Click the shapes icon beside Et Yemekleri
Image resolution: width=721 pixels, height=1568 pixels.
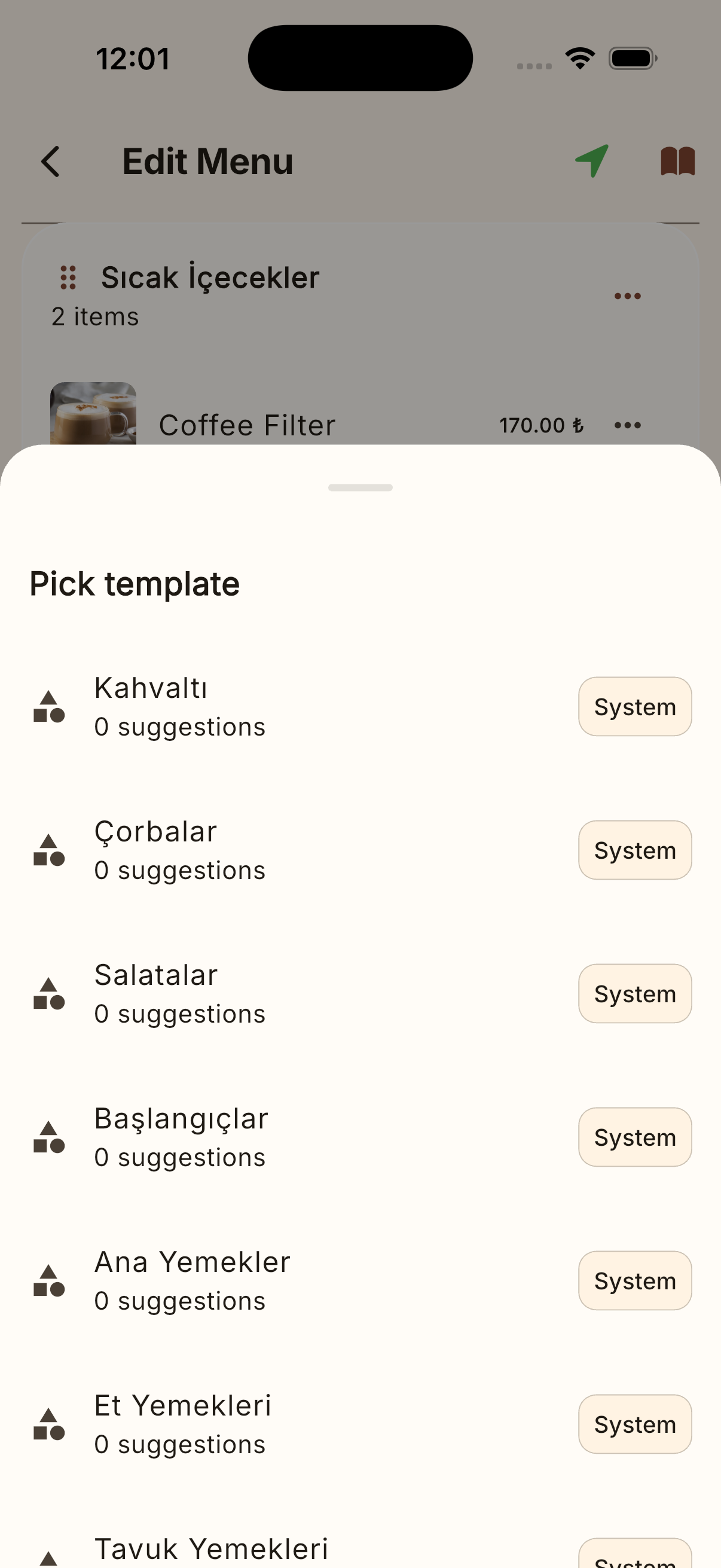[x=48, y=1424]
